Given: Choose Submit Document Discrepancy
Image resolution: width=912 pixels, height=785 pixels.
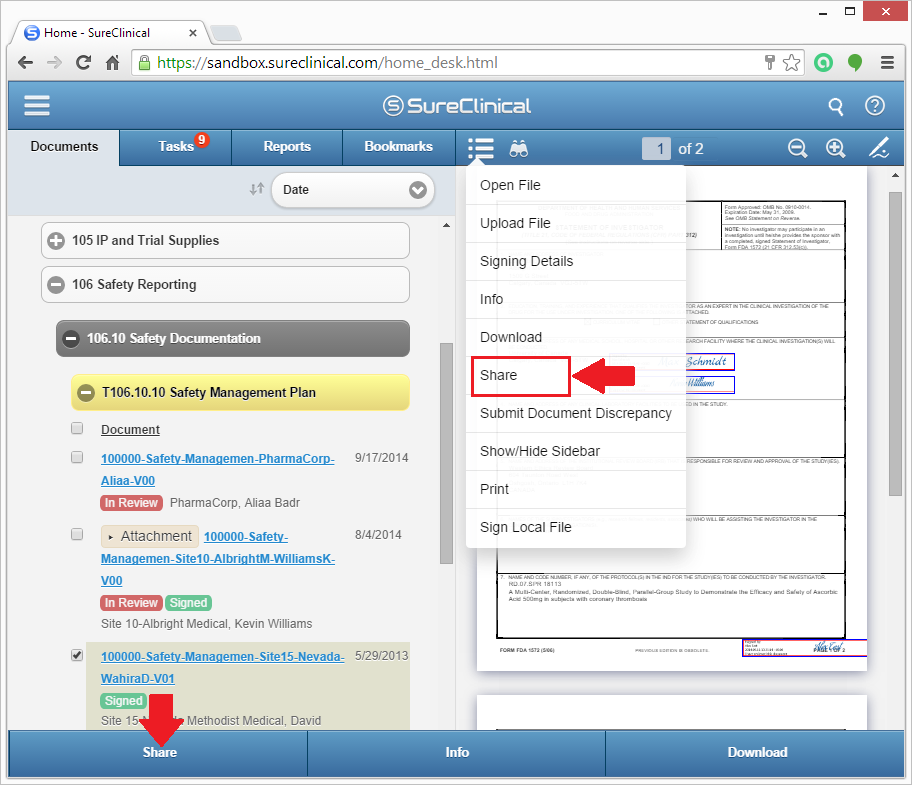Looking at the screenshot, I should pos(576,413).
